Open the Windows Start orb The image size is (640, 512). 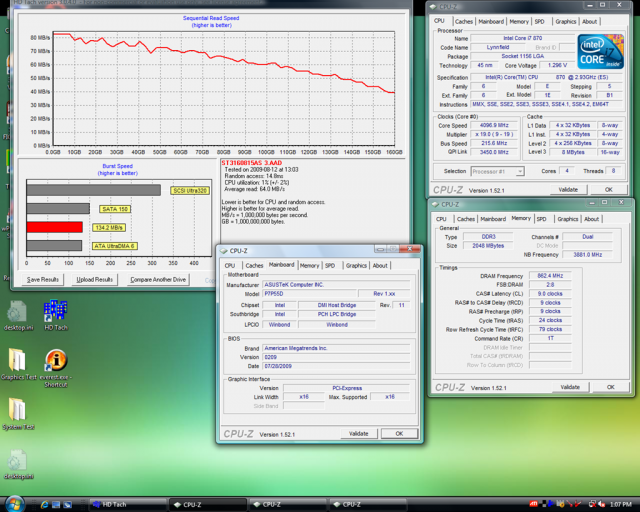pos(14,505)
